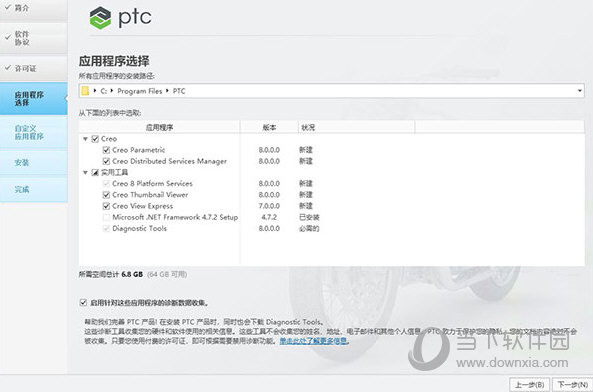Screen dimensions: 593x392
Task: Click the 下一步(N) next button
Action: 573,384
